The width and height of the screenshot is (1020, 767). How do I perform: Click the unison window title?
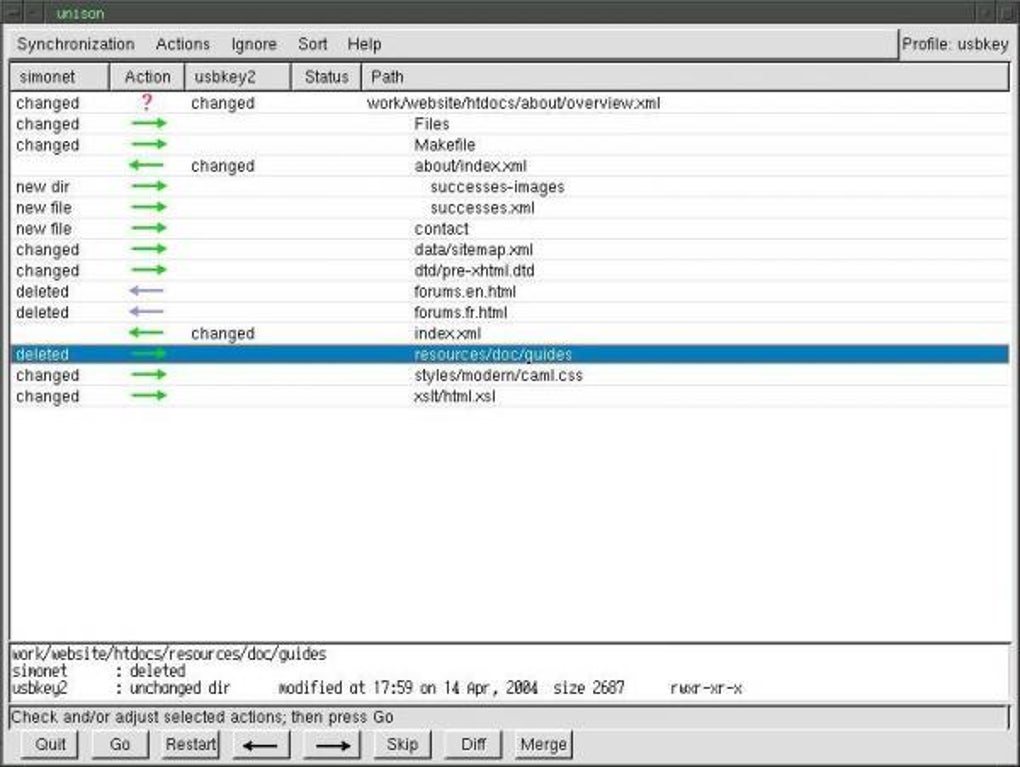click(x=79, y=13)
